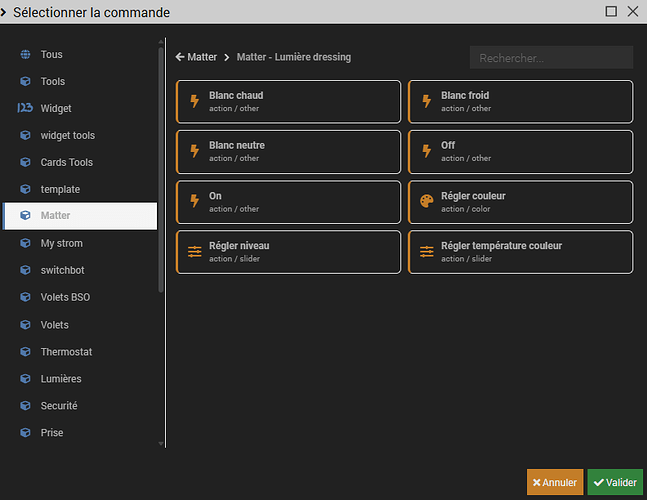Screen dimensions: 647x500
Task: Maximize the Sélectionner la commande dialog
Action: [611, 11]
